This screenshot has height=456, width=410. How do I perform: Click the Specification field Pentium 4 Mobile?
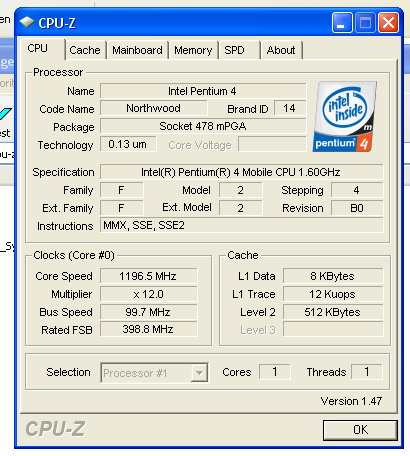coord(242,172)
